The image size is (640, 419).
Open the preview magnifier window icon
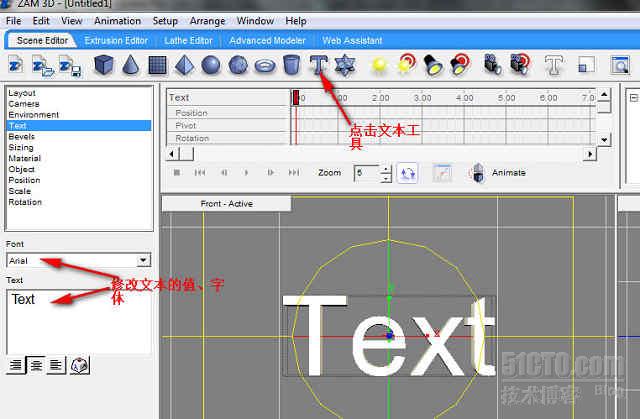click(x=620, y=65)
